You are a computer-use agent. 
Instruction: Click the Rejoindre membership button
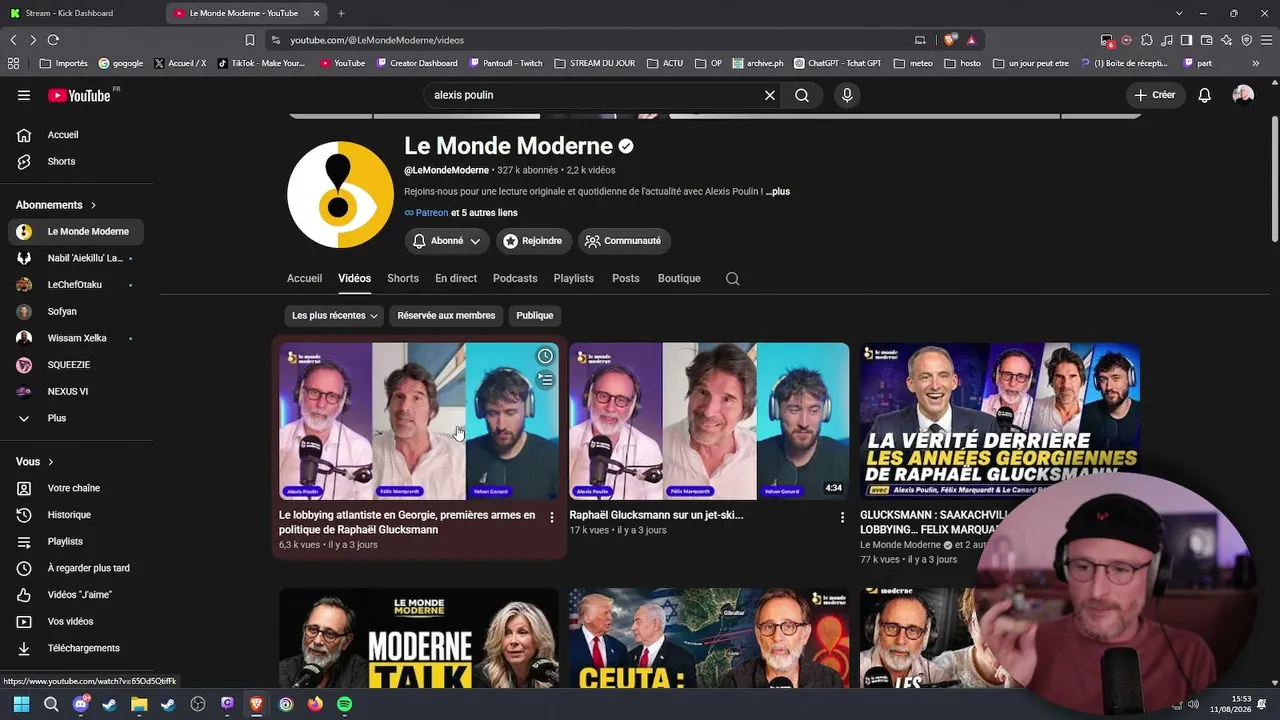click(532, 241)
